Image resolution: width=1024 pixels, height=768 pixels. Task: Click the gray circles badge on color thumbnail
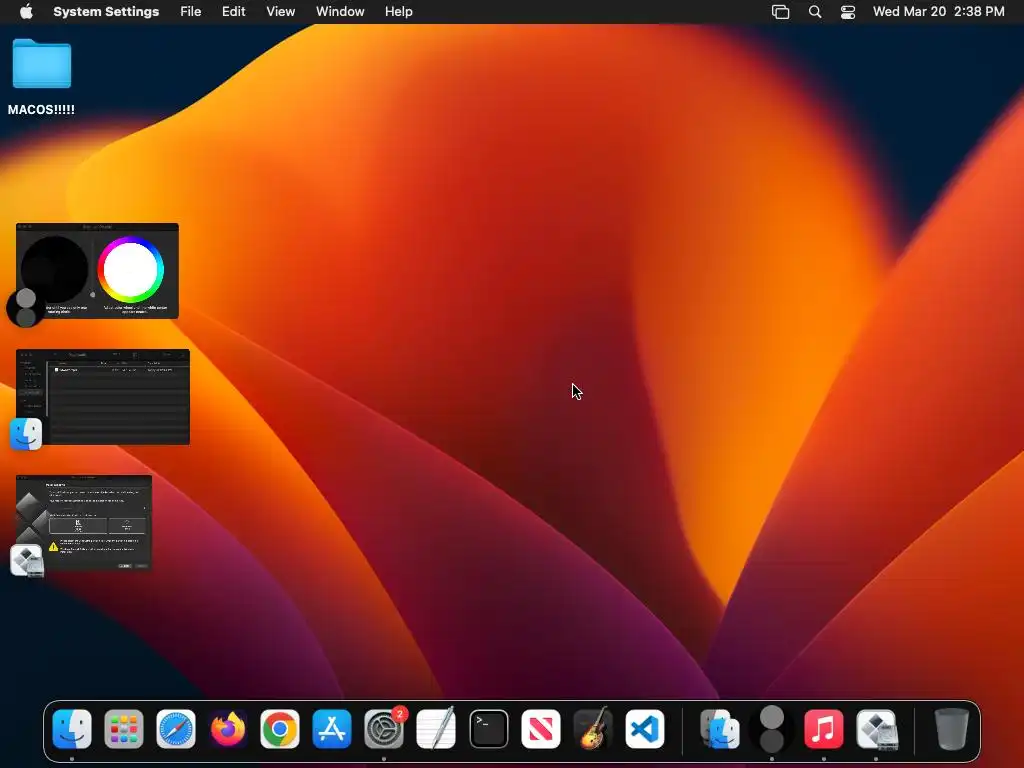pos(25,308)
